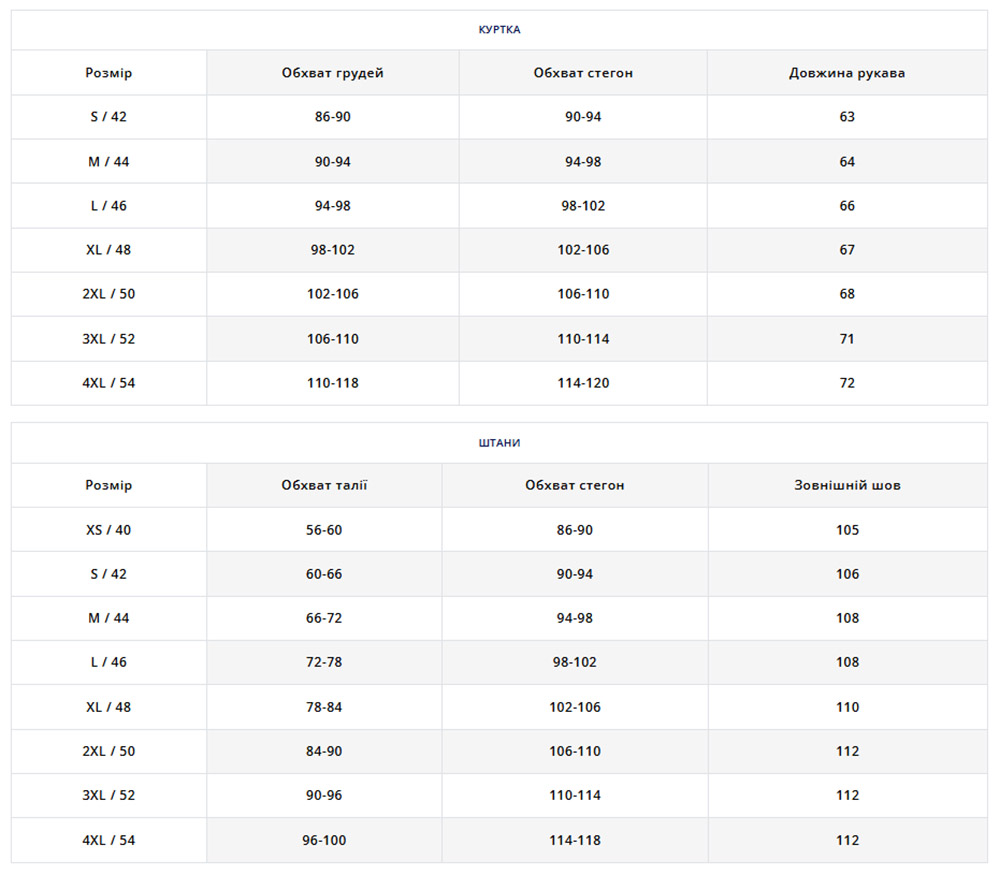The height and width of the screenshot is (875, 1000).
Task: Select the Обхват грудей column header
Action: click(332, 73)
